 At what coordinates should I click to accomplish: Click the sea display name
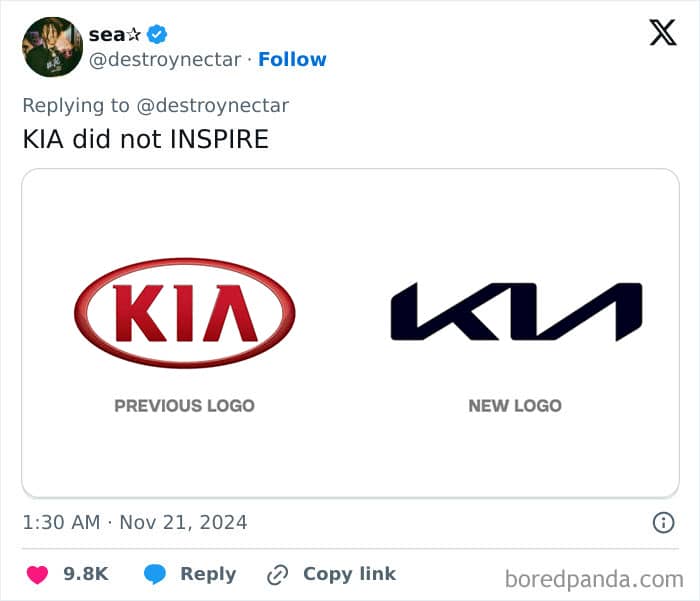coord(107,35)
